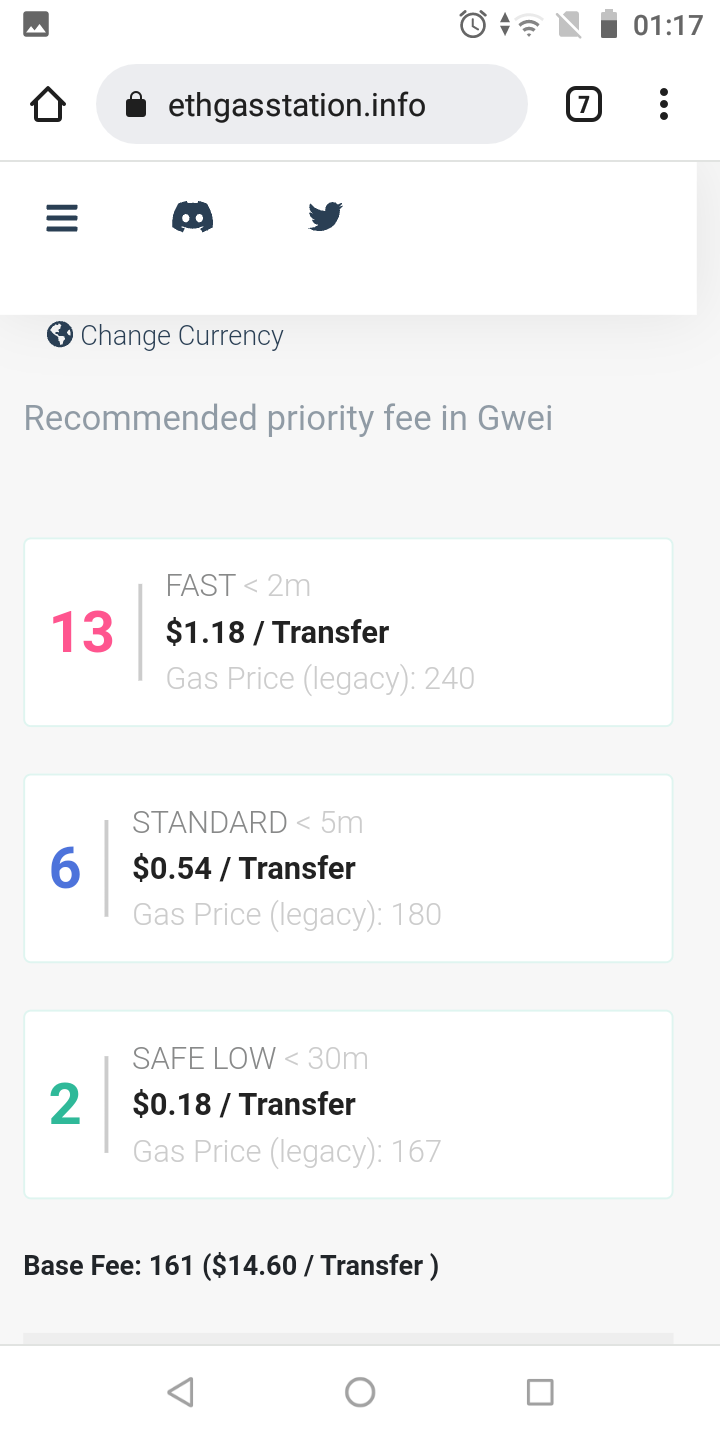Viewport: 720px width, 1440px height.
Task: Tap the lock icon in address bar
Action: pos(137,105)
